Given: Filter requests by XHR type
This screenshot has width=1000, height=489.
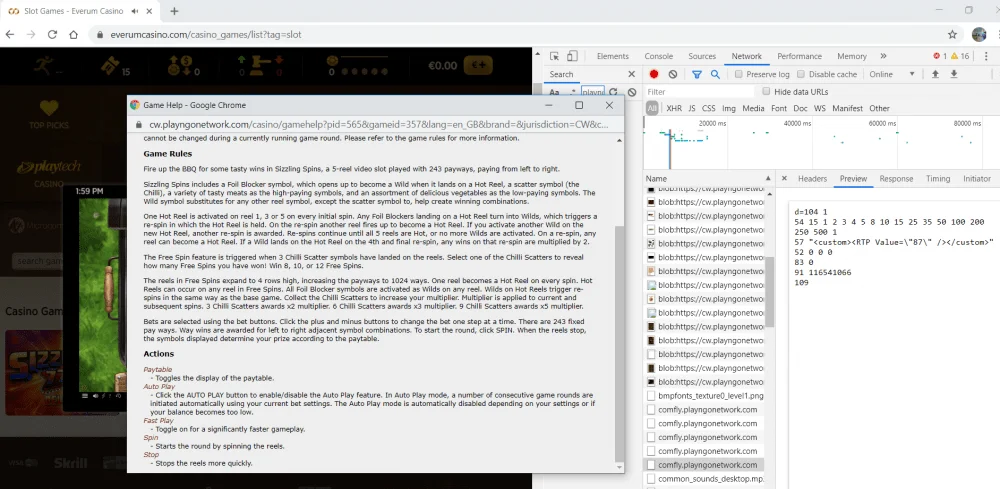Looking at the screenshot, I should tap(673, 108).
